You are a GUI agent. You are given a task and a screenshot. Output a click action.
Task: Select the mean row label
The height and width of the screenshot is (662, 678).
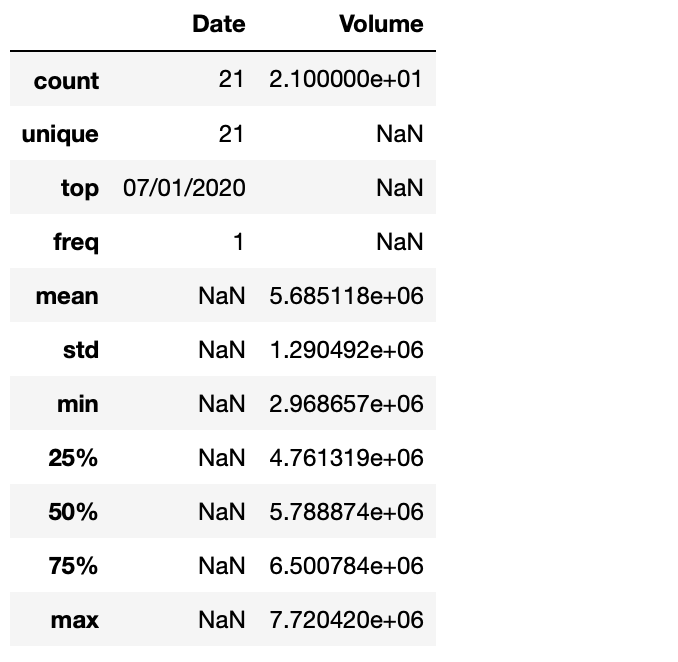click(68, 297)
